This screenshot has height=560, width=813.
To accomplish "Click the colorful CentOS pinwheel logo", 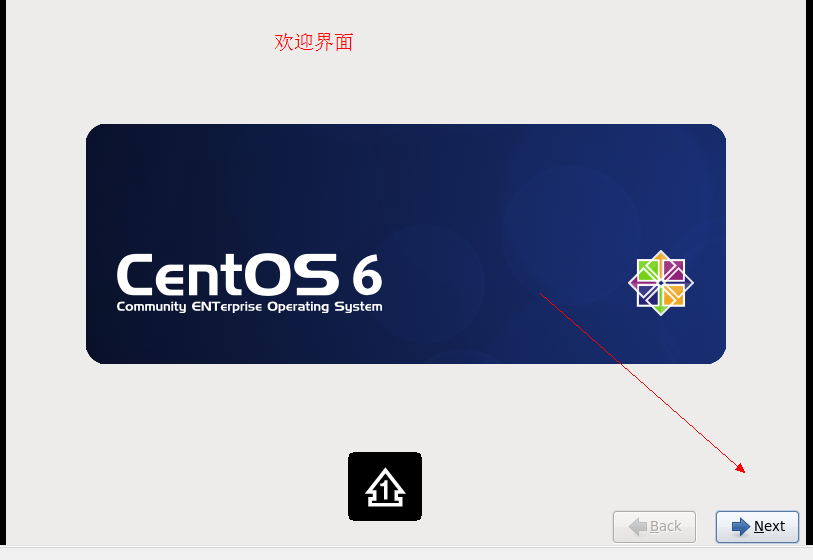I will [x=661, y=283].
